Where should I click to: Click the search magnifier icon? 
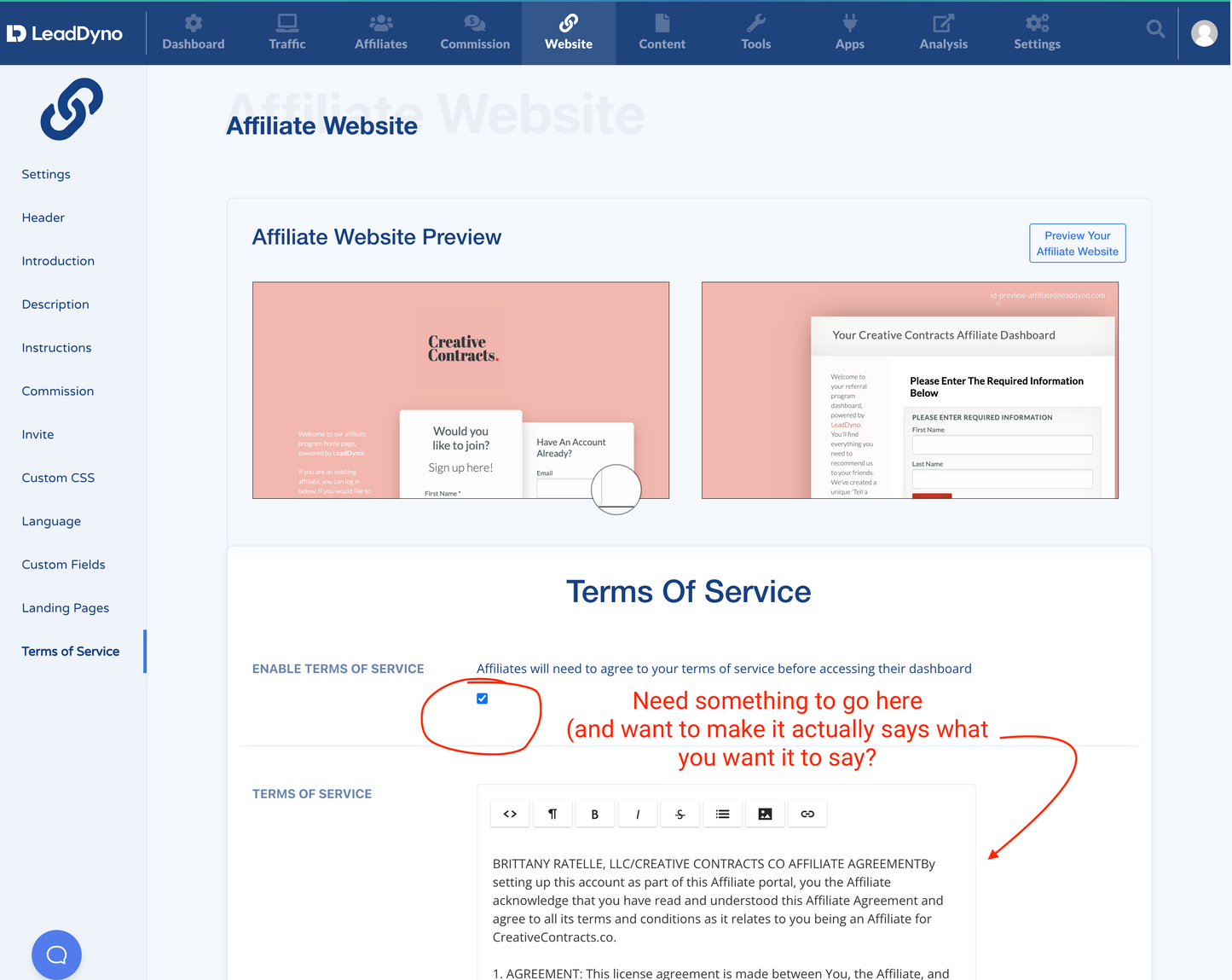1155,29
